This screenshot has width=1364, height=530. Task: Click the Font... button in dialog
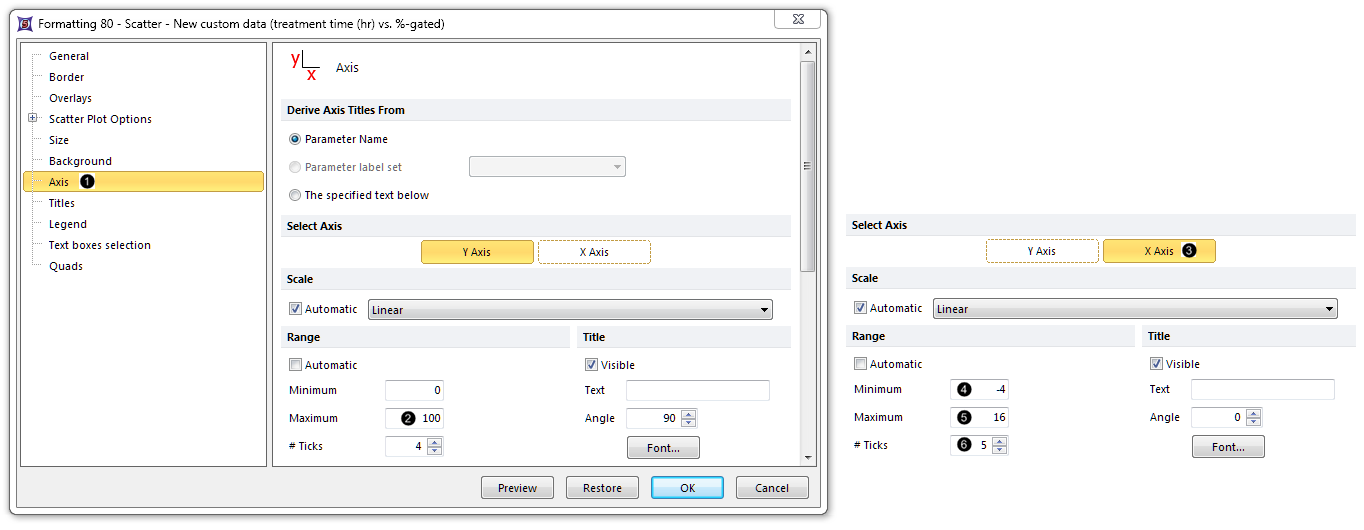click(663, 448)
